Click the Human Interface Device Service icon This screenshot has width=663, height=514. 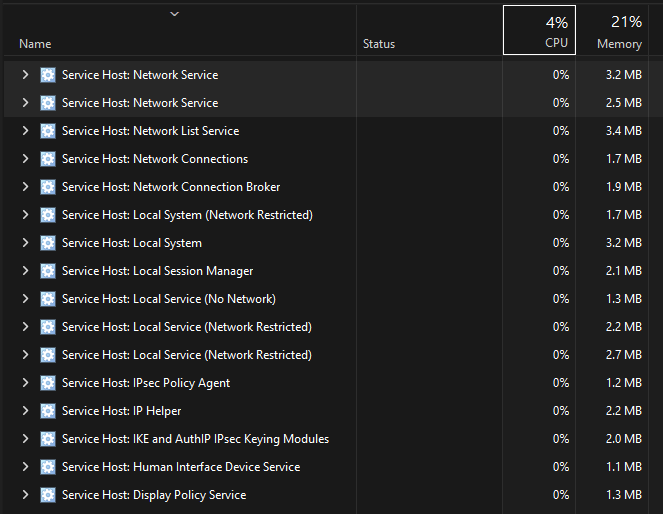pyautogui.click(x=48, y=467)
